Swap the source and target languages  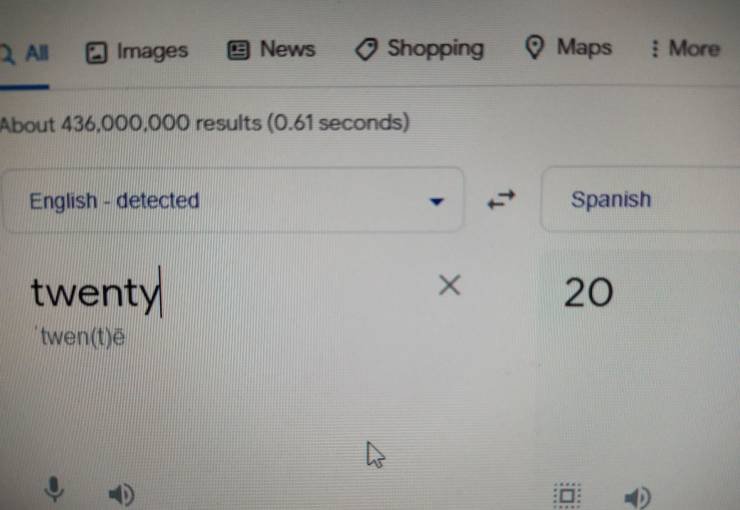pos(500,201)
